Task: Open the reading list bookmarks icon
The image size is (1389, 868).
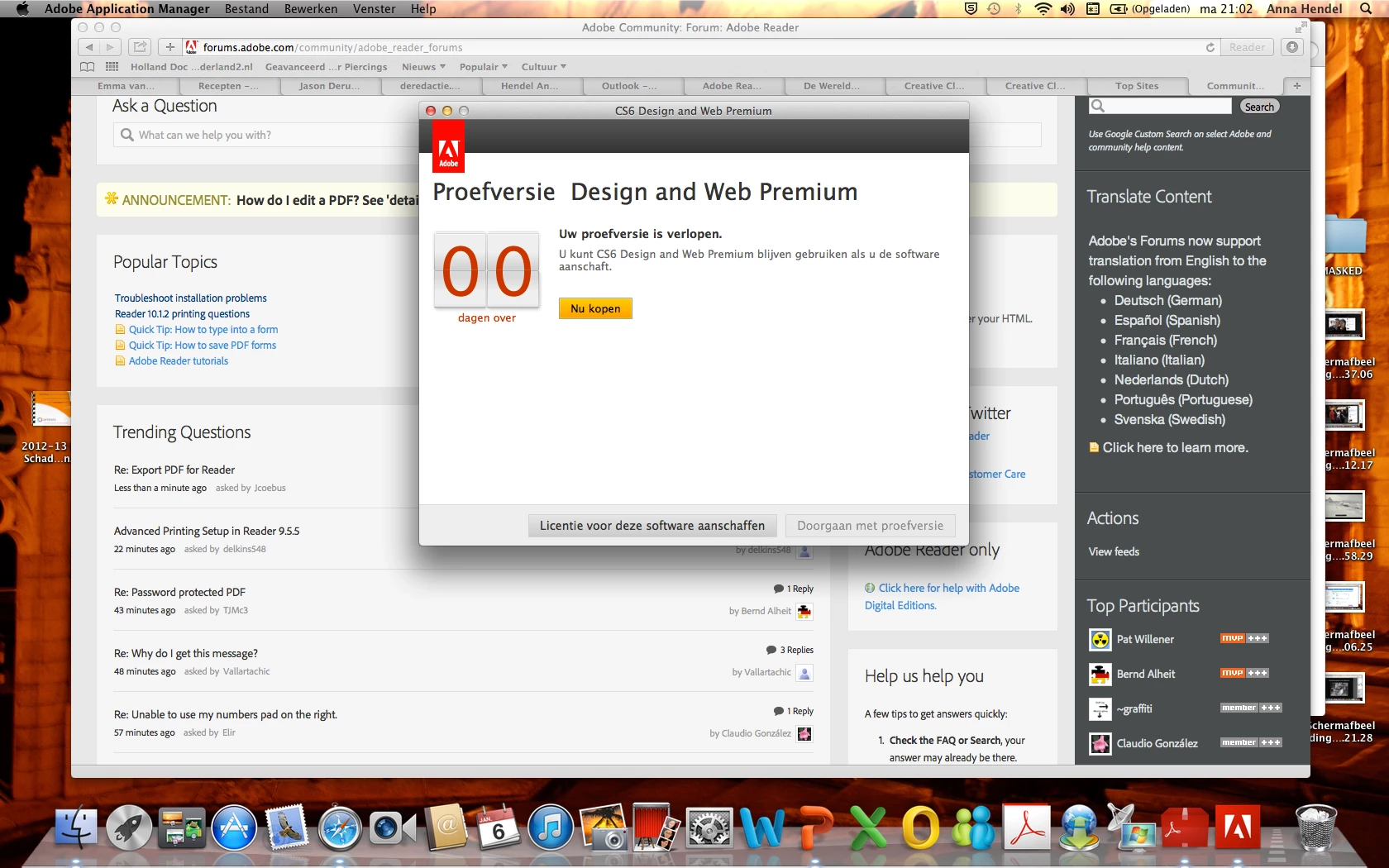Action: 87,67
